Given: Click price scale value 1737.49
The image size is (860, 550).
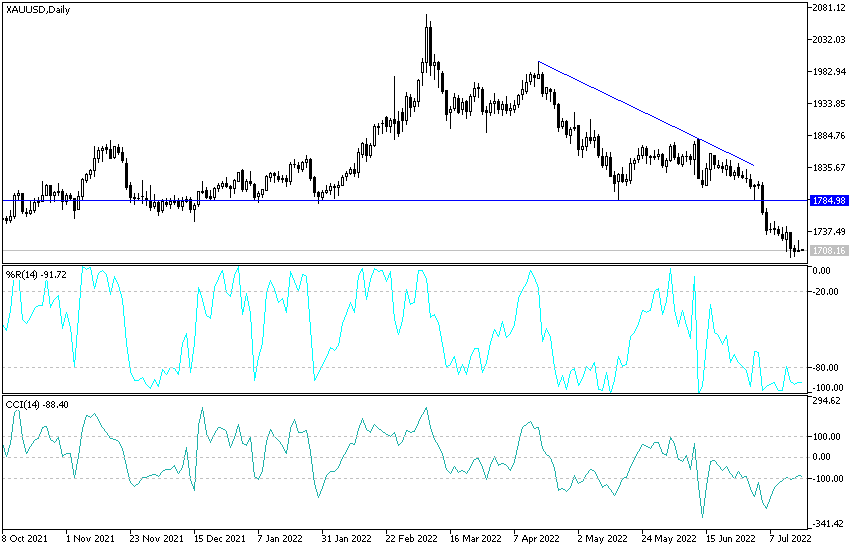Looking at the screenshot, I should (829, 232).
